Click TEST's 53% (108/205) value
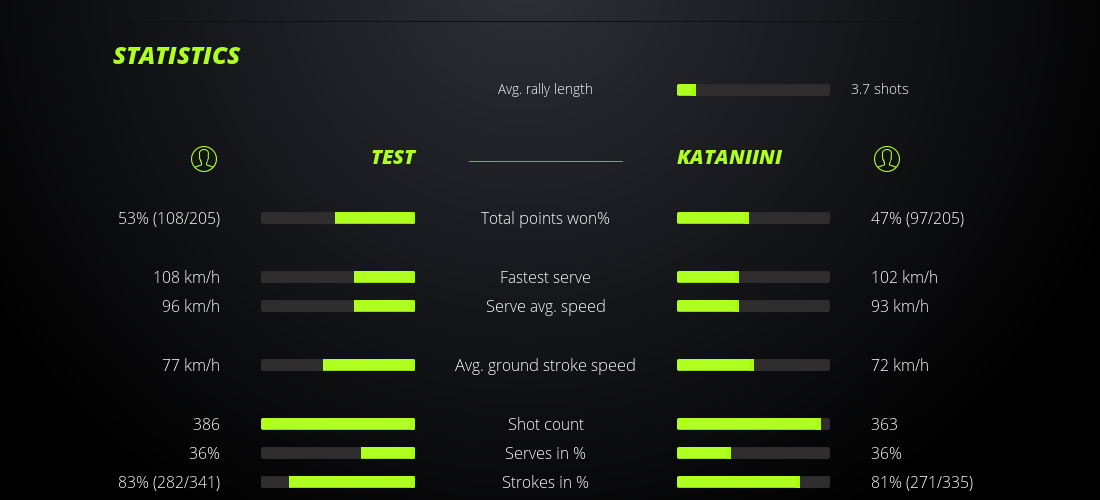This screenshot has height=500, width=1100. point(169,218)
